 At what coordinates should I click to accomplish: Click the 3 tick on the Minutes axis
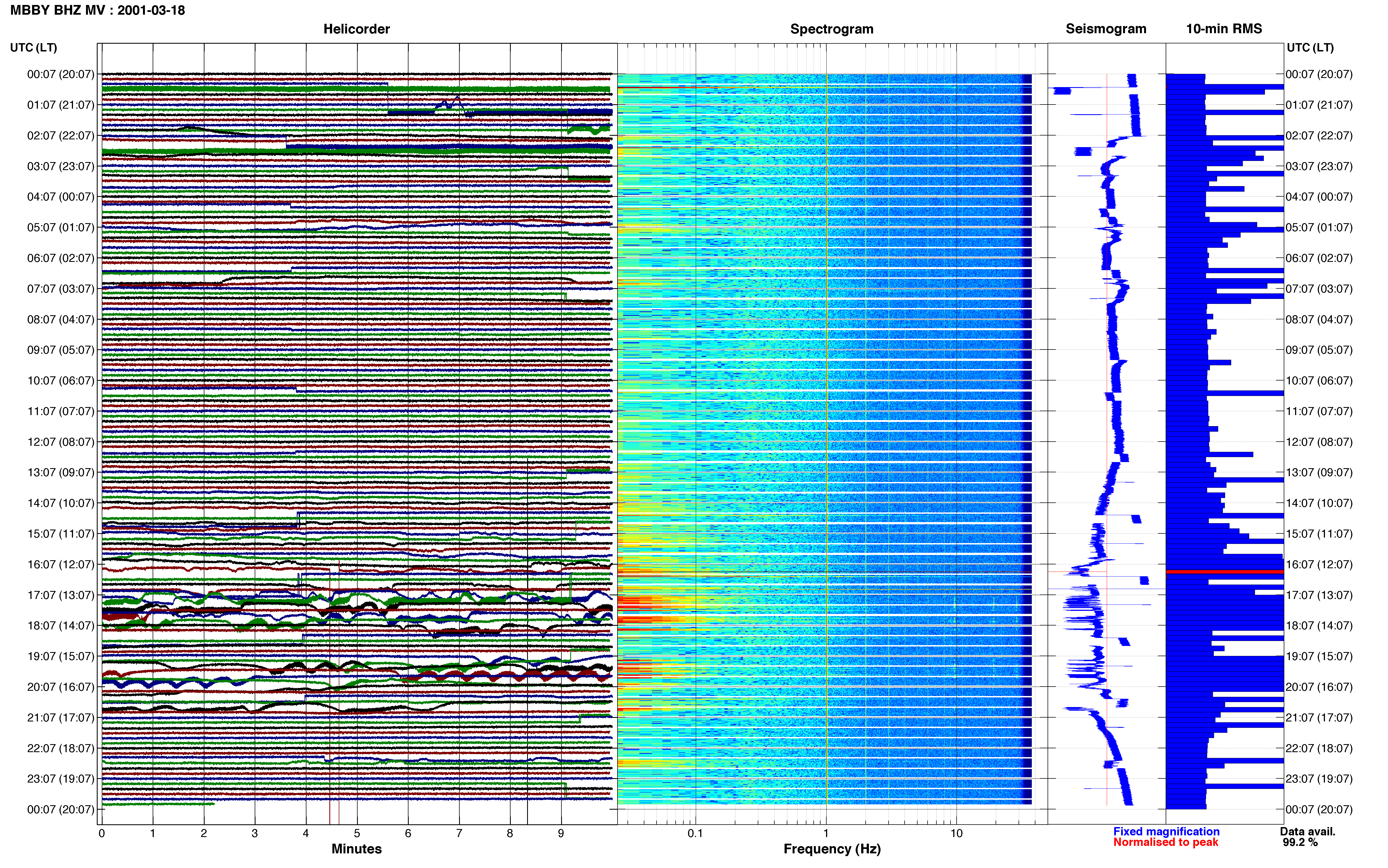click(x=255, y=833)
